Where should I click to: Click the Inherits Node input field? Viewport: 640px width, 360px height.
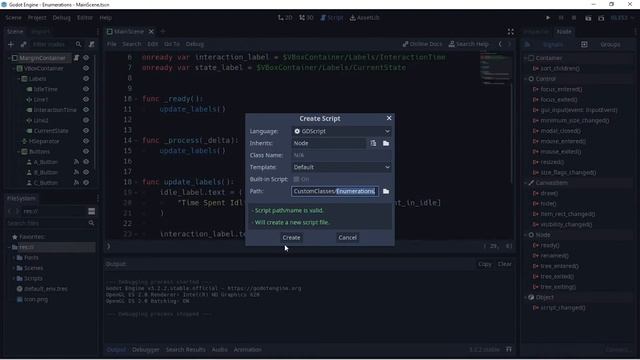329,143
